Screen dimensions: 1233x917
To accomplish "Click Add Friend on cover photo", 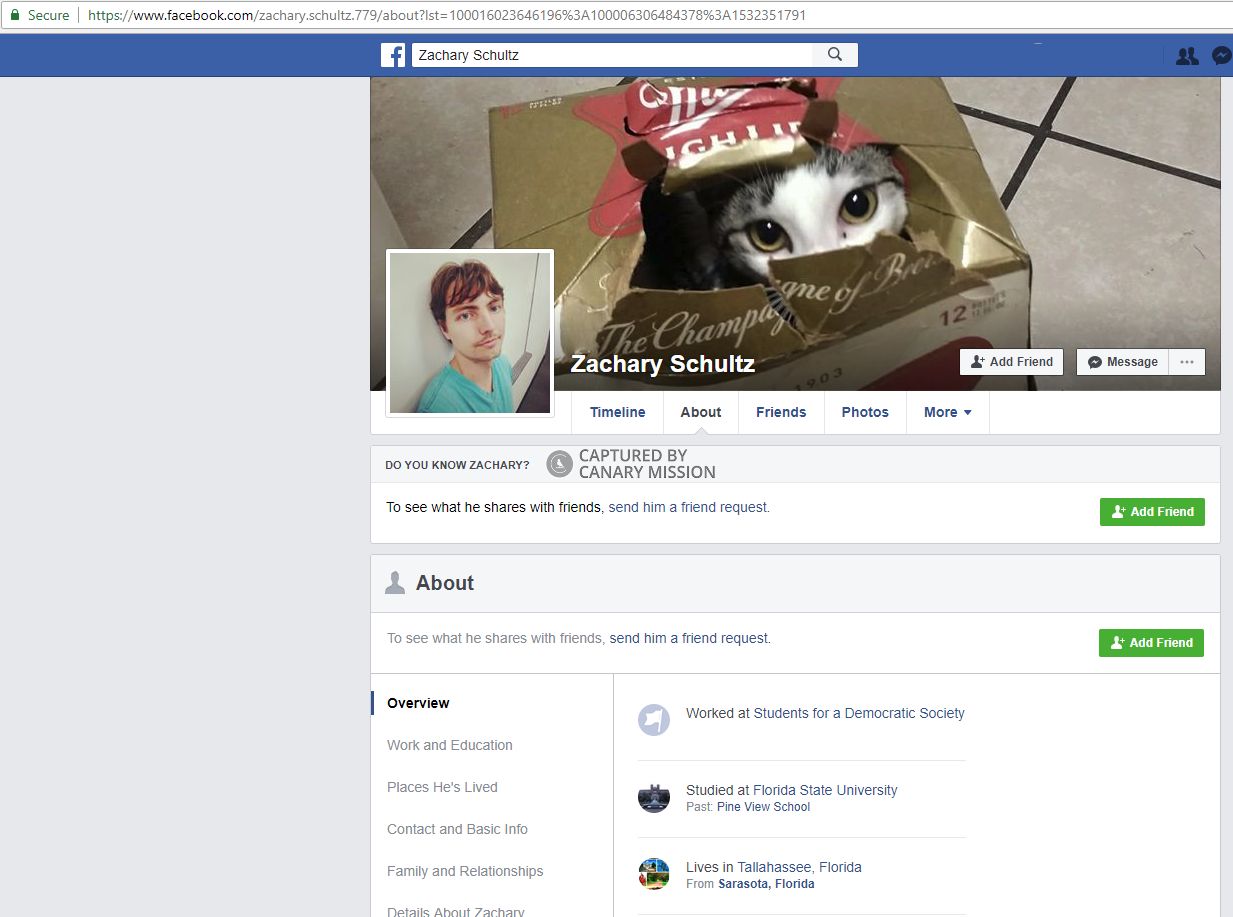I will coord(1012,362).
